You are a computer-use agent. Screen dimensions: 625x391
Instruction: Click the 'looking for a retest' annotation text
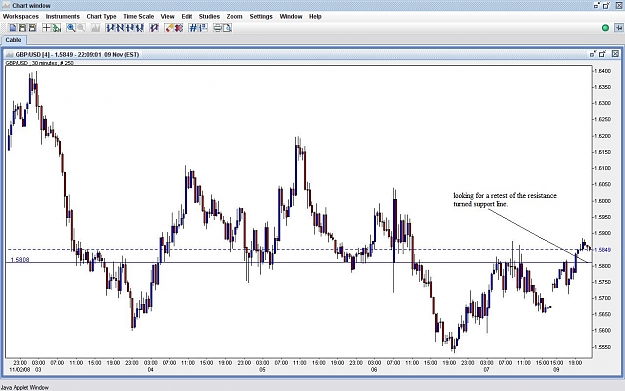505,200
